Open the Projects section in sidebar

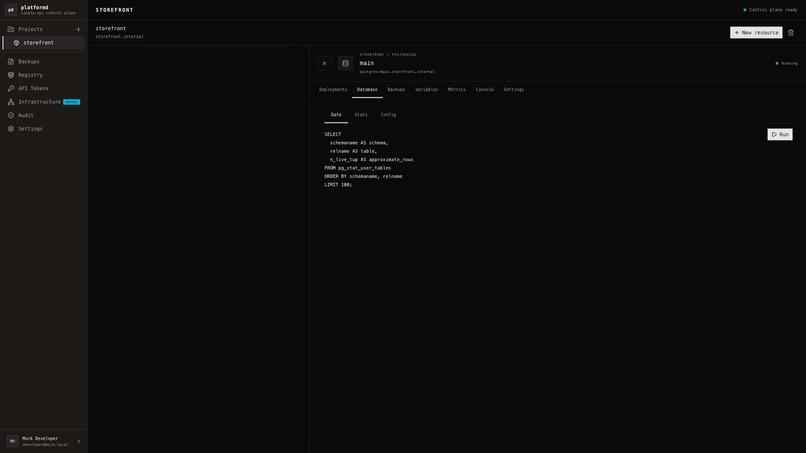[x=30, y=29]
